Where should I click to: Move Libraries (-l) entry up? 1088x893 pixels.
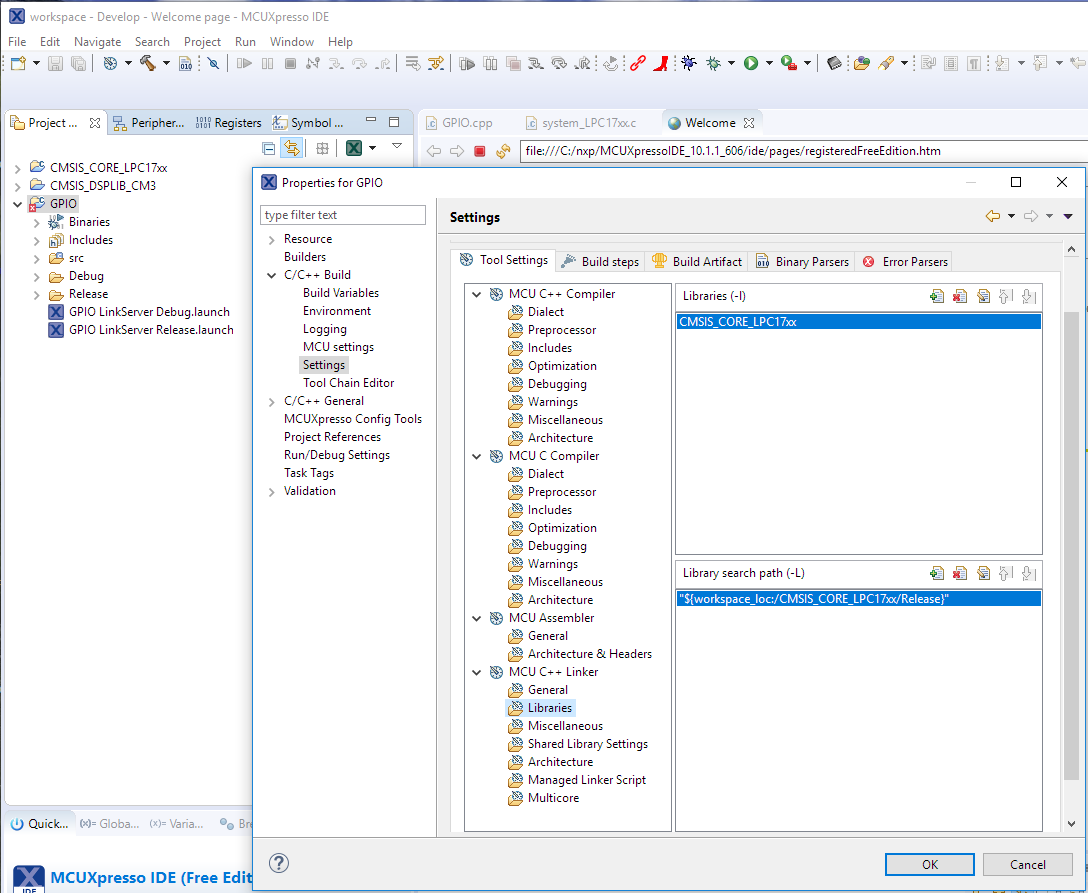(1006, 296)
